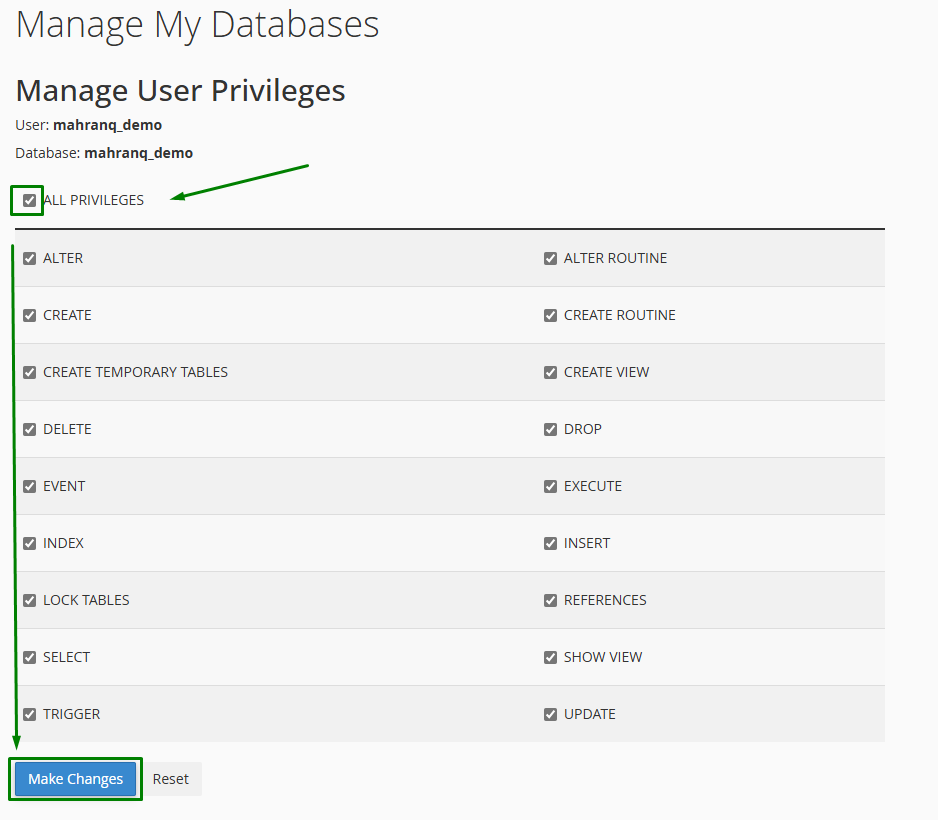Viewport: 938px width, 820px height.
Task: Uncheck the CREATE privilege checkbox
Action: (x=30, y=315)
